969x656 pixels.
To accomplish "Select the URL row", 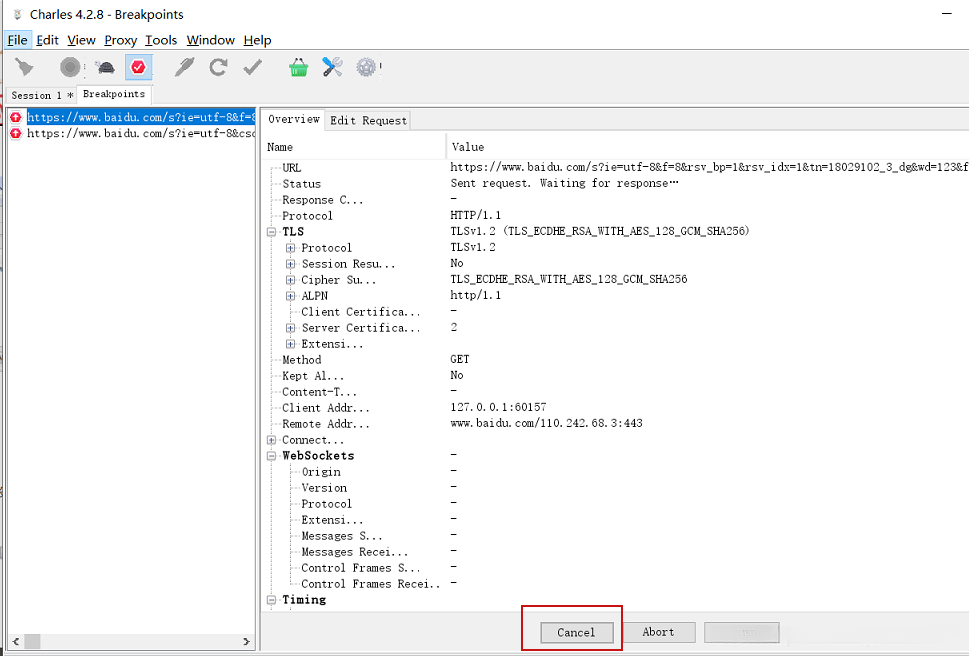I will [615, 167].
